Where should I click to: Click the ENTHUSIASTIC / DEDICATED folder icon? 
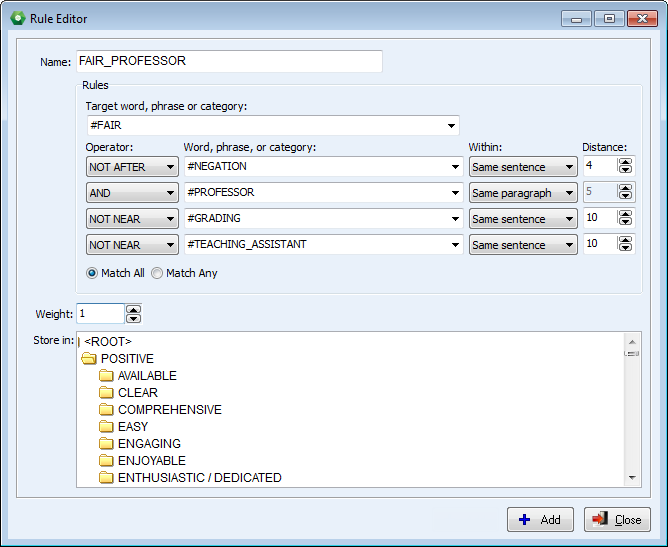click(x=107, y=478)
